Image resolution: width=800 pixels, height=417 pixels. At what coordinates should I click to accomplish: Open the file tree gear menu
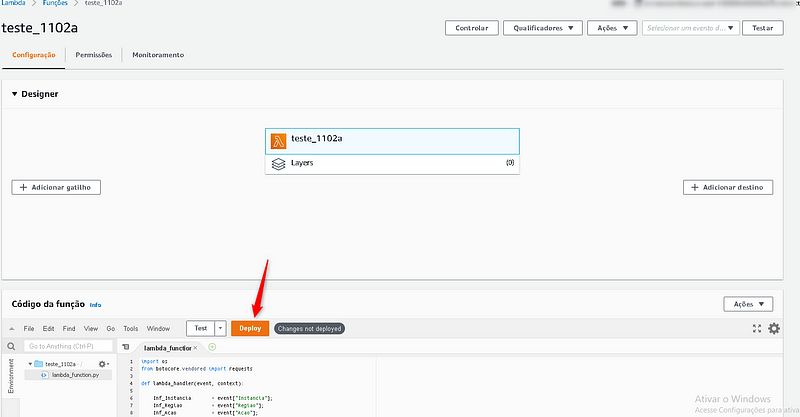[x=103, y=364]
